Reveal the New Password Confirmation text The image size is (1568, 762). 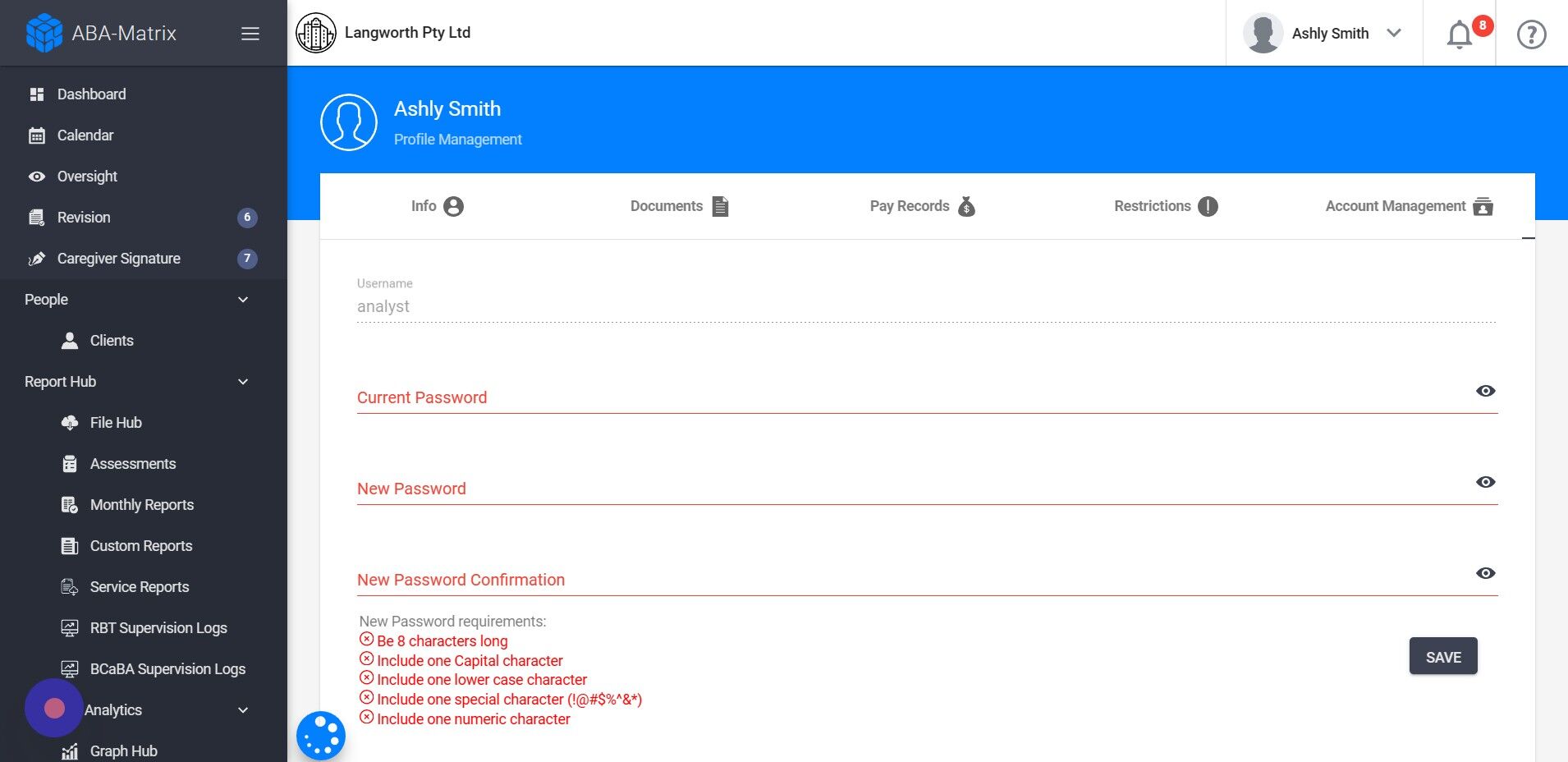tap(1485, 573)
